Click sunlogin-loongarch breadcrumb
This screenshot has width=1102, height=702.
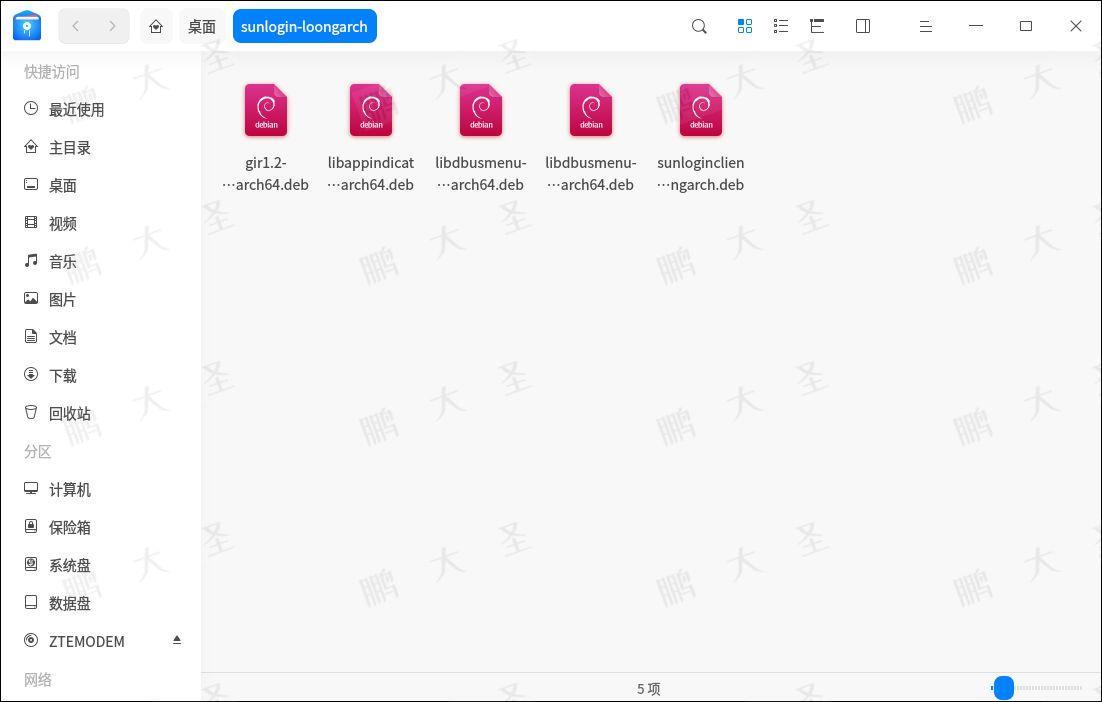(x=304, y=27)
